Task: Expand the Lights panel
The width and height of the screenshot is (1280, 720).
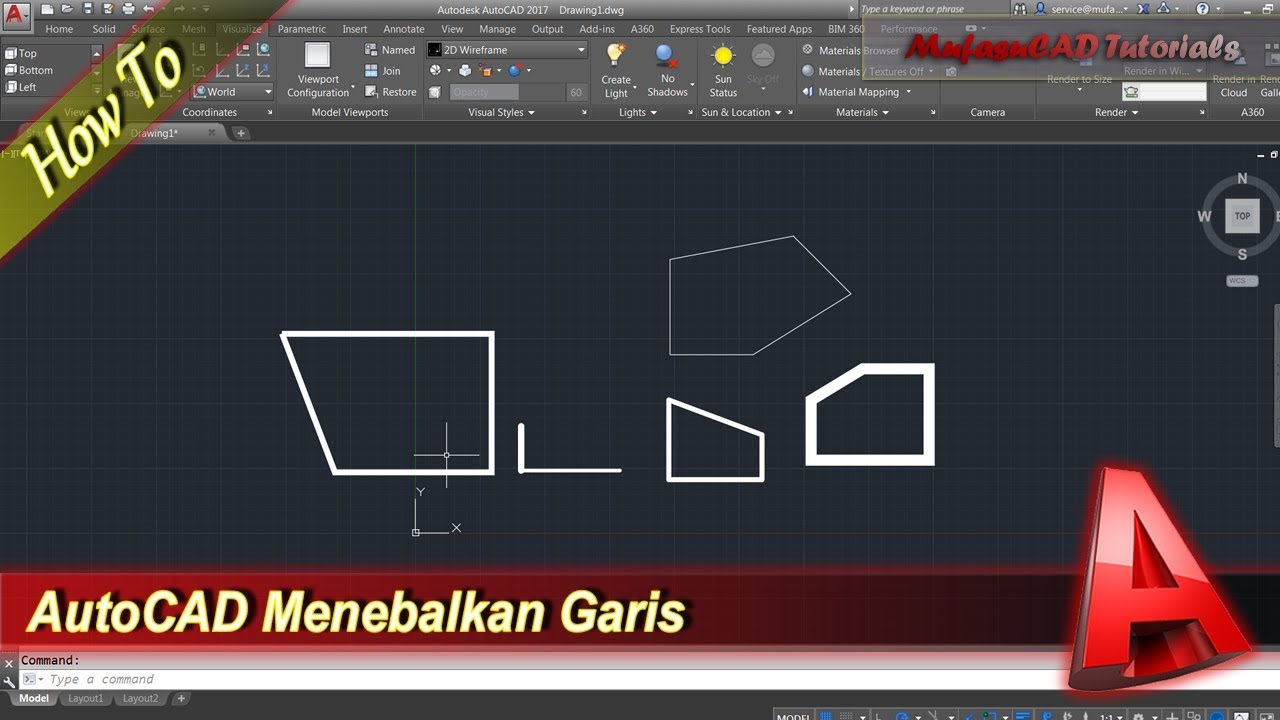Action: [x=638, y=113]
